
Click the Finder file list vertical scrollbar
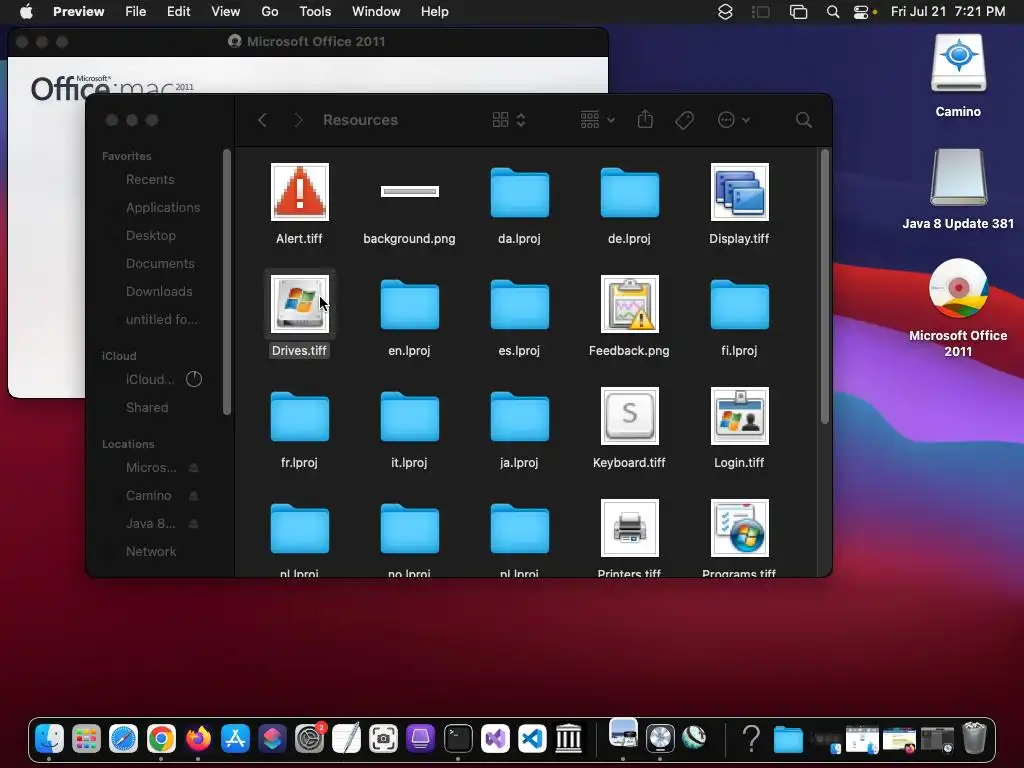(x=825, y=286)
